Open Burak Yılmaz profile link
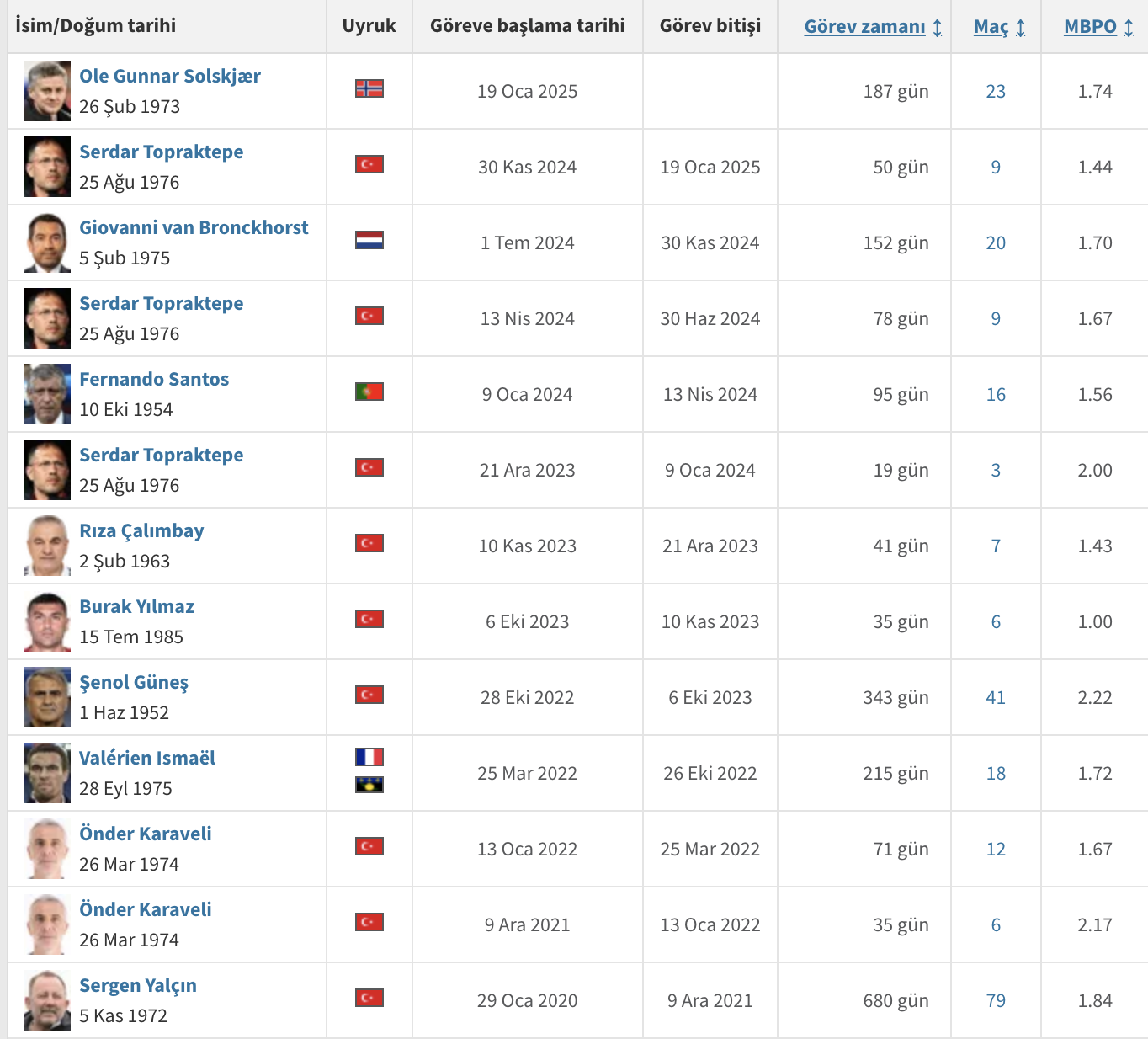1148x1039 pixels. [136, 606]
